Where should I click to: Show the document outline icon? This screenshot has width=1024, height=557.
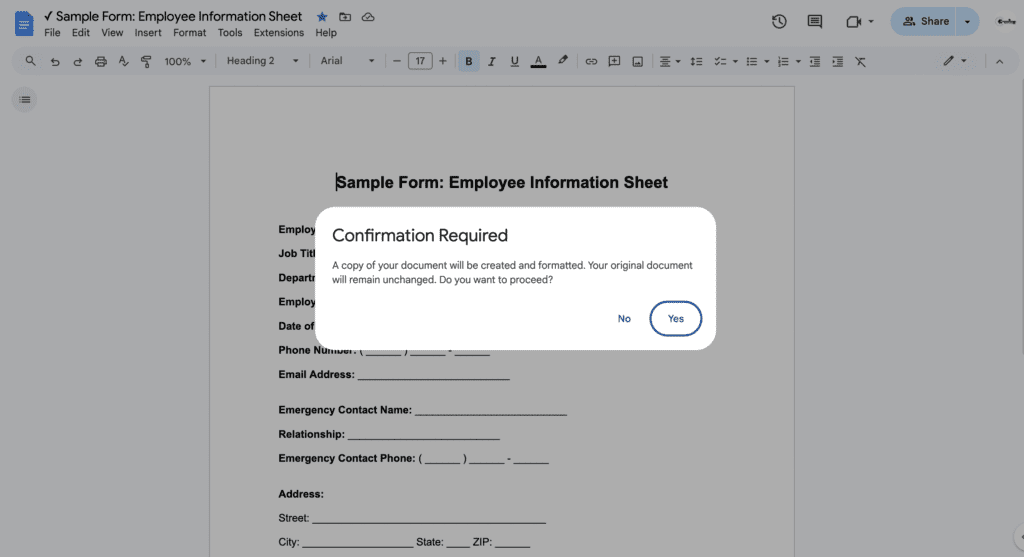point(24,100)
